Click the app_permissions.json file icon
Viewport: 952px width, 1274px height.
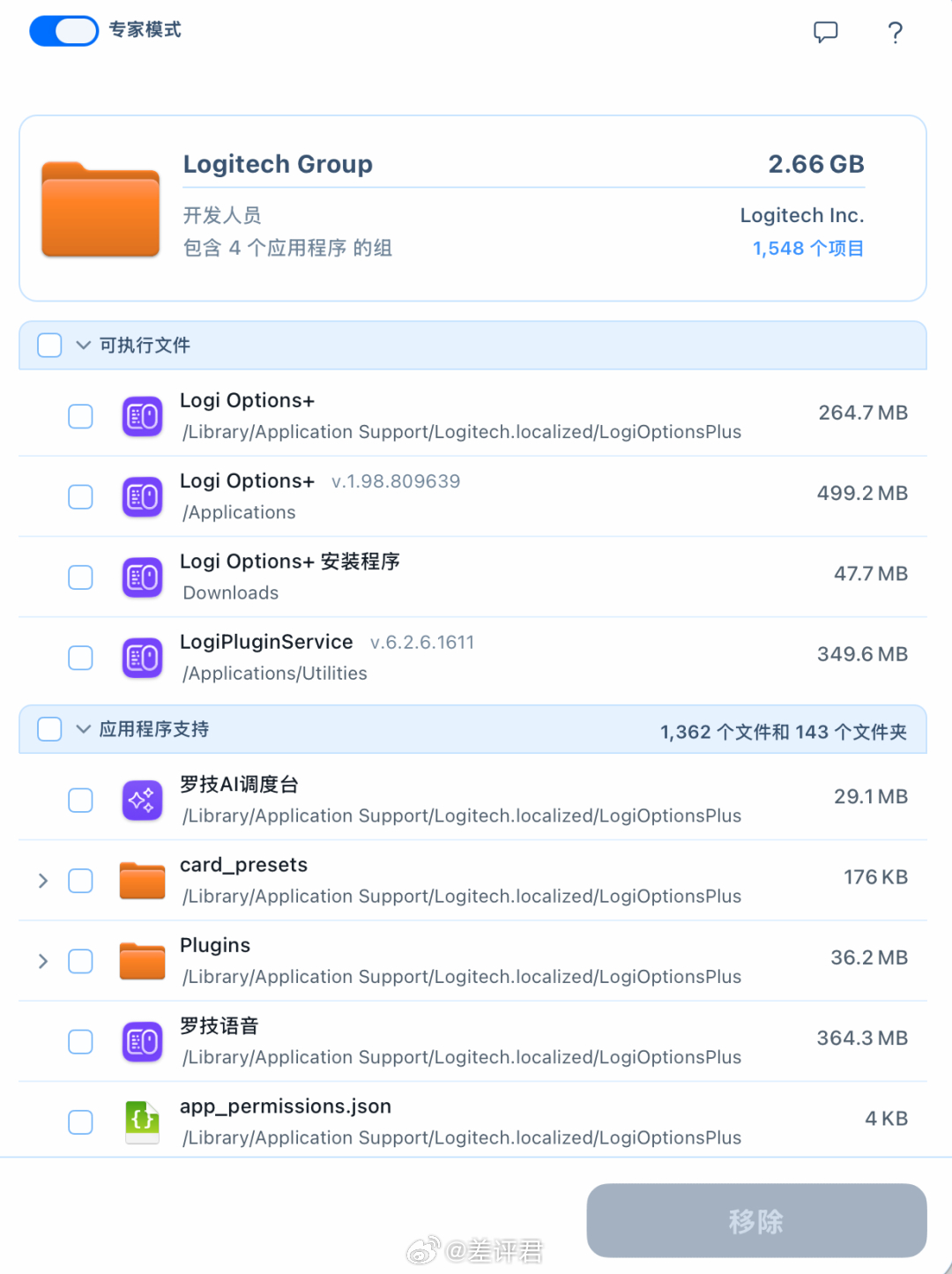[x=142, y=1122]
